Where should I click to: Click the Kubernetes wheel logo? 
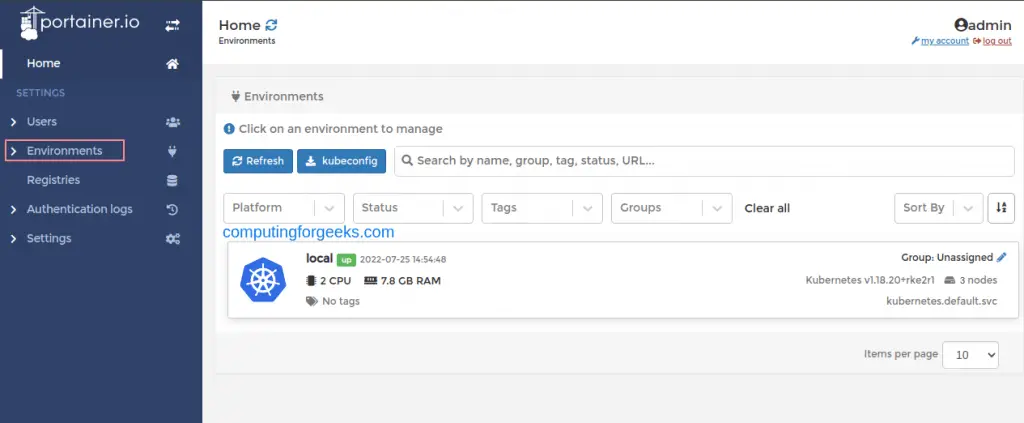pos(263,280)
